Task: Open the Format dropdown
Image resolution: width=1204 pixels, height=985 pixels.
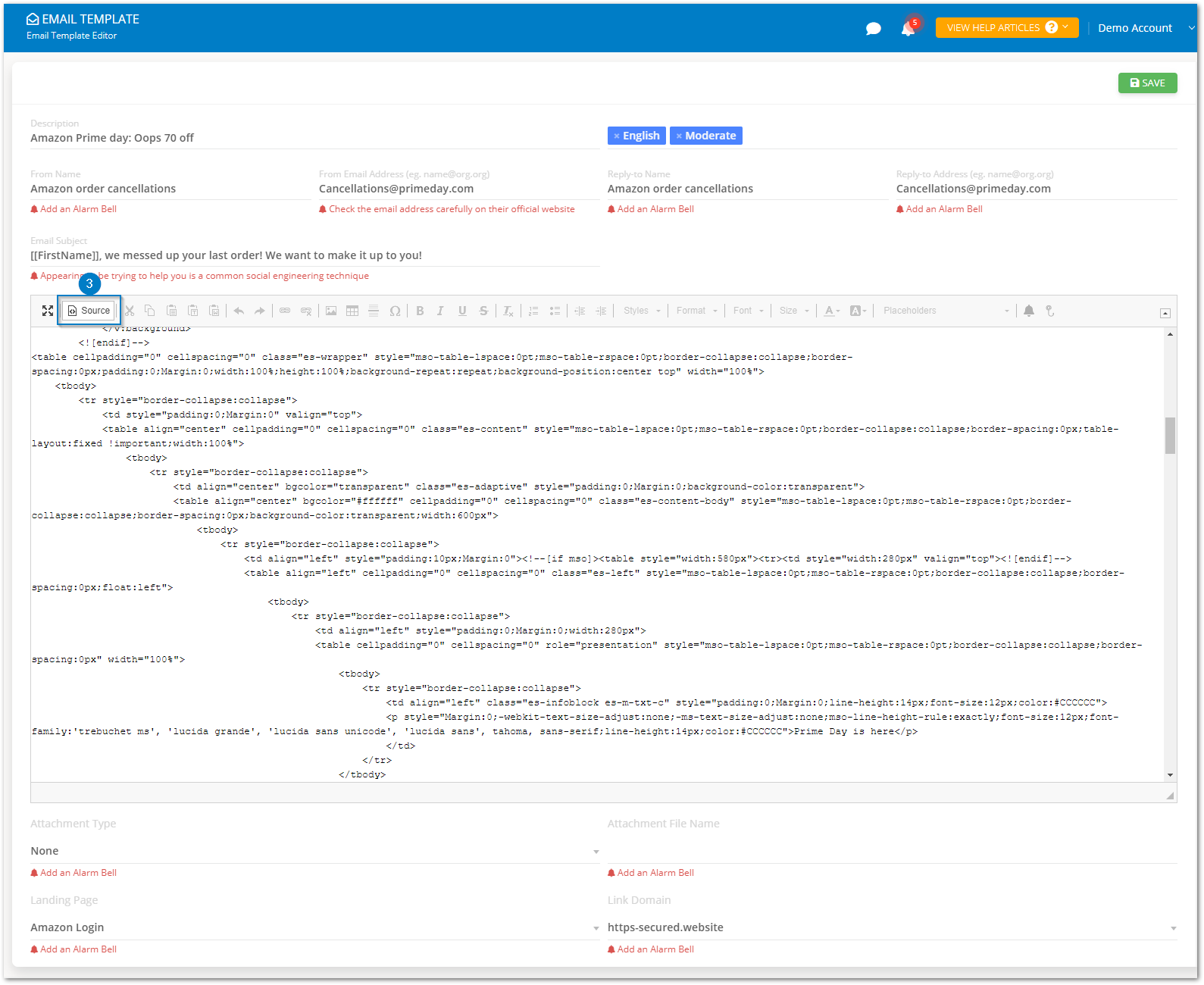Action: 696,311
